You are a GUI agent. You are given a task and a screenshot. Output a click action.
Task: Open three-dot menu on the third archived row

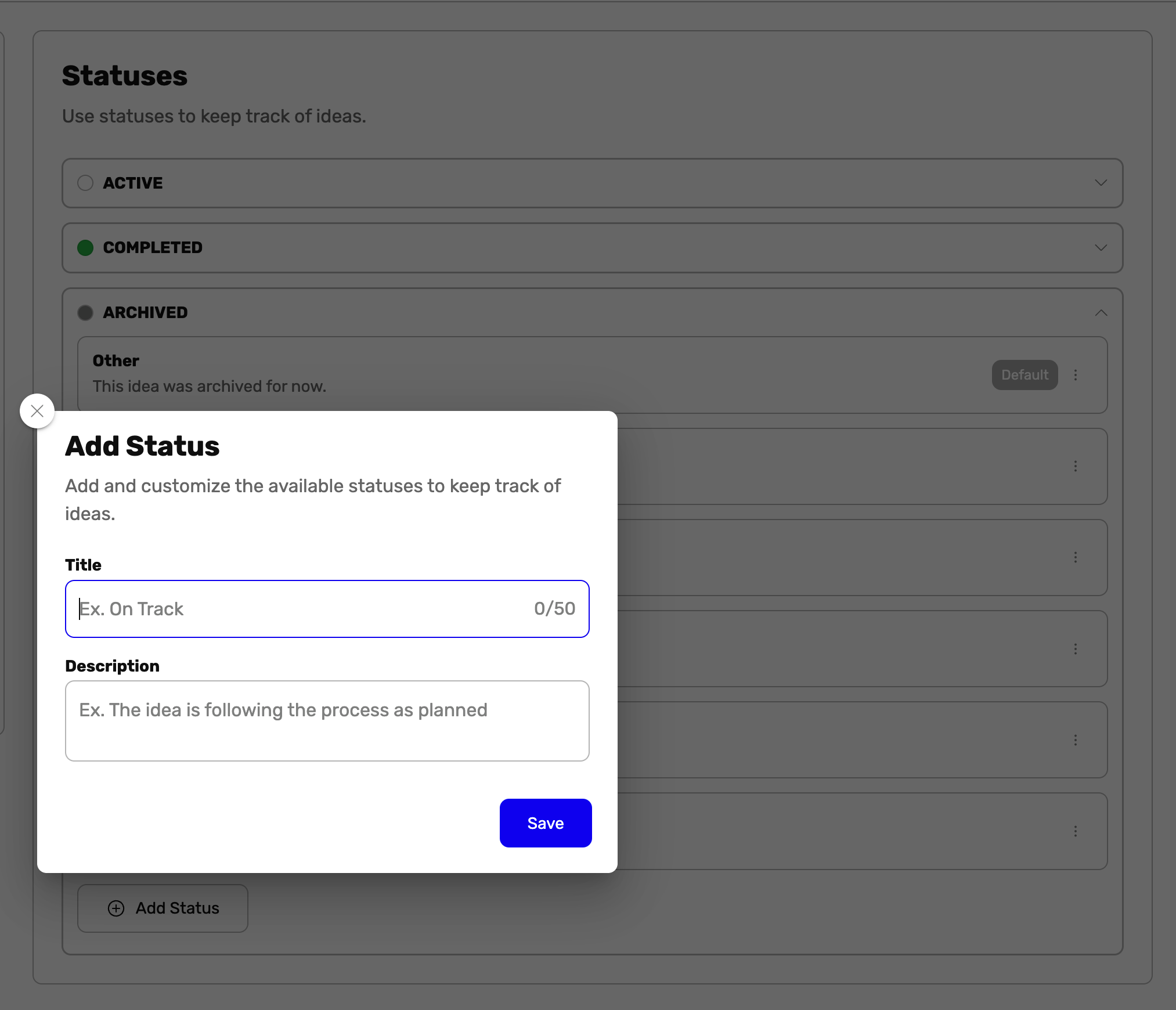point(1076,557)
